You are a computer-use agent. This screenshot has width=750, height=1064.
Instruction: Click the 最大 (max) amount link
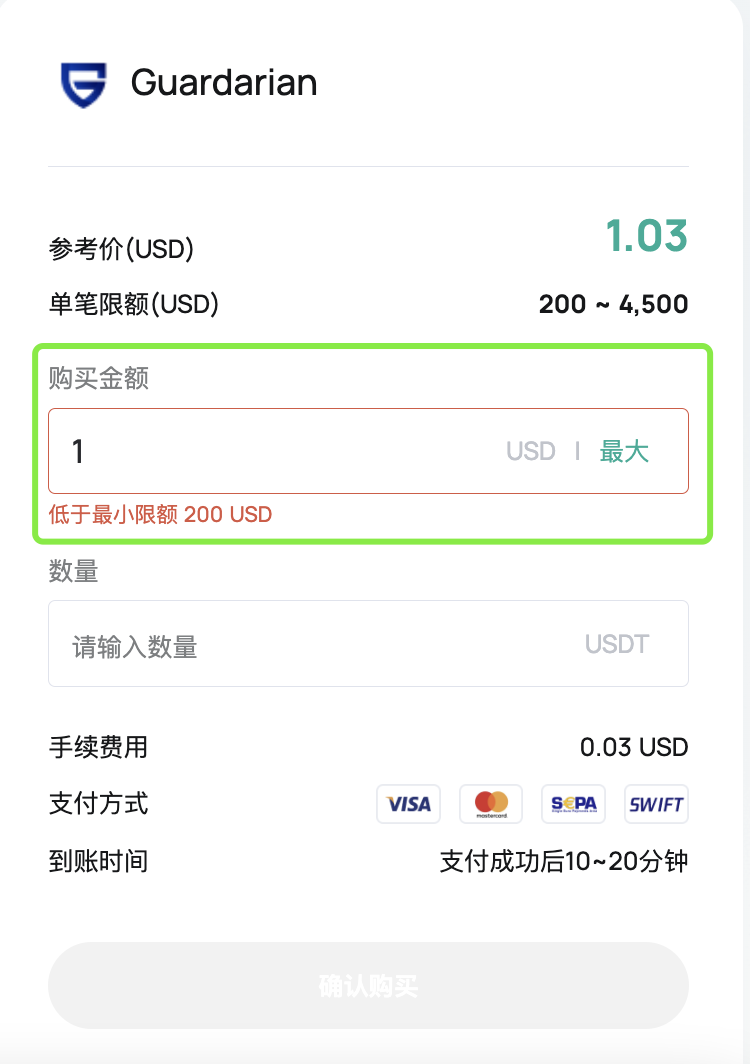point(624,451)
